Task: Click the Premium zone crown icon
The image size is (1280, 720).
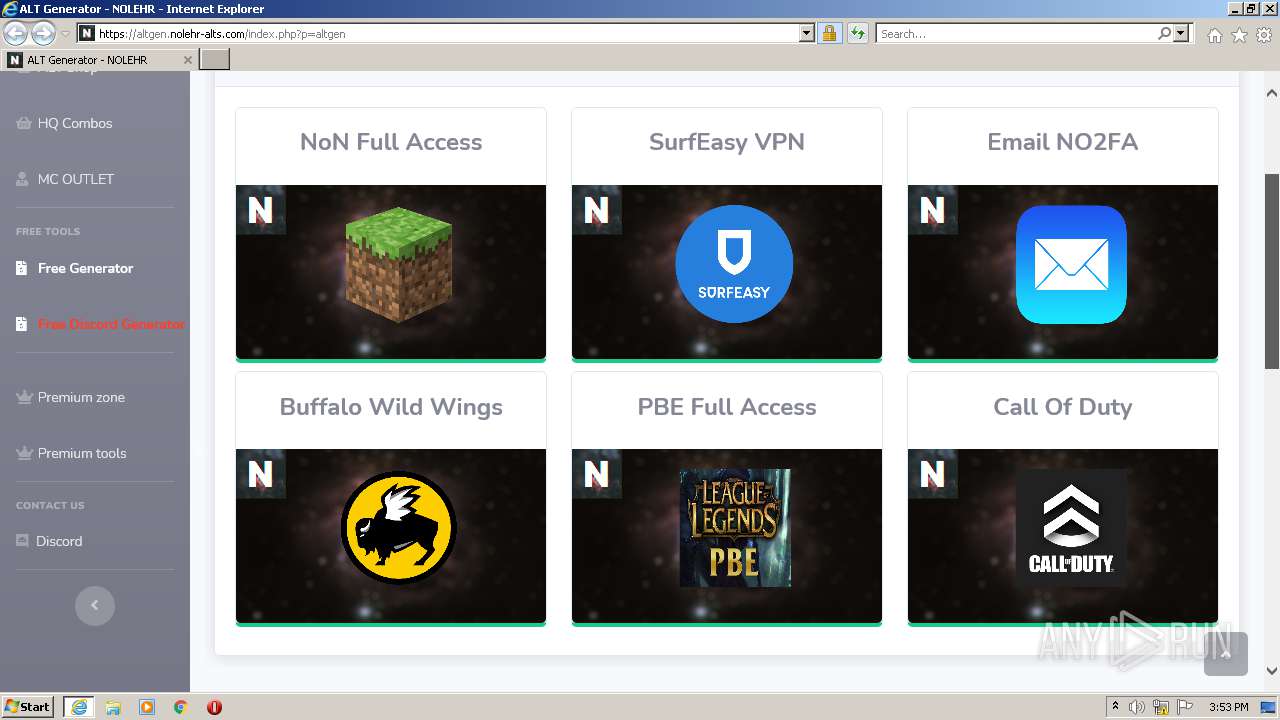Action: coord(25,397)
